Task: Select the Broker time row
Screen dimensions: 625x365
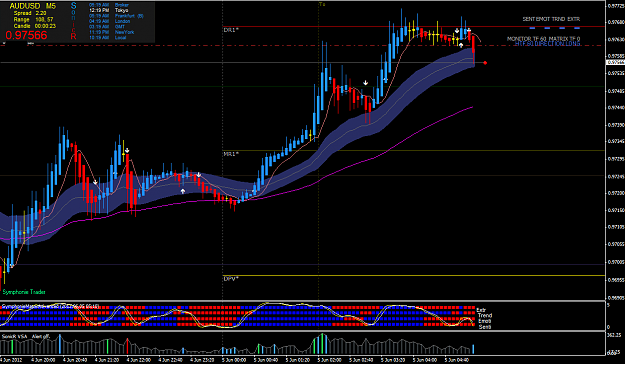Action: click(x=109, y=5)
